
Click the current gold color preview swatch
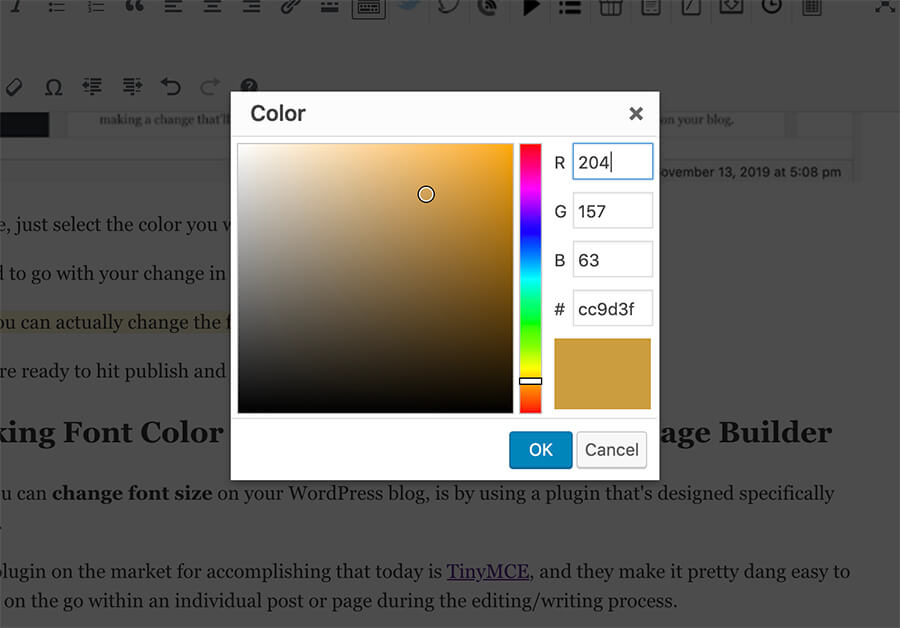click(602, 373)
